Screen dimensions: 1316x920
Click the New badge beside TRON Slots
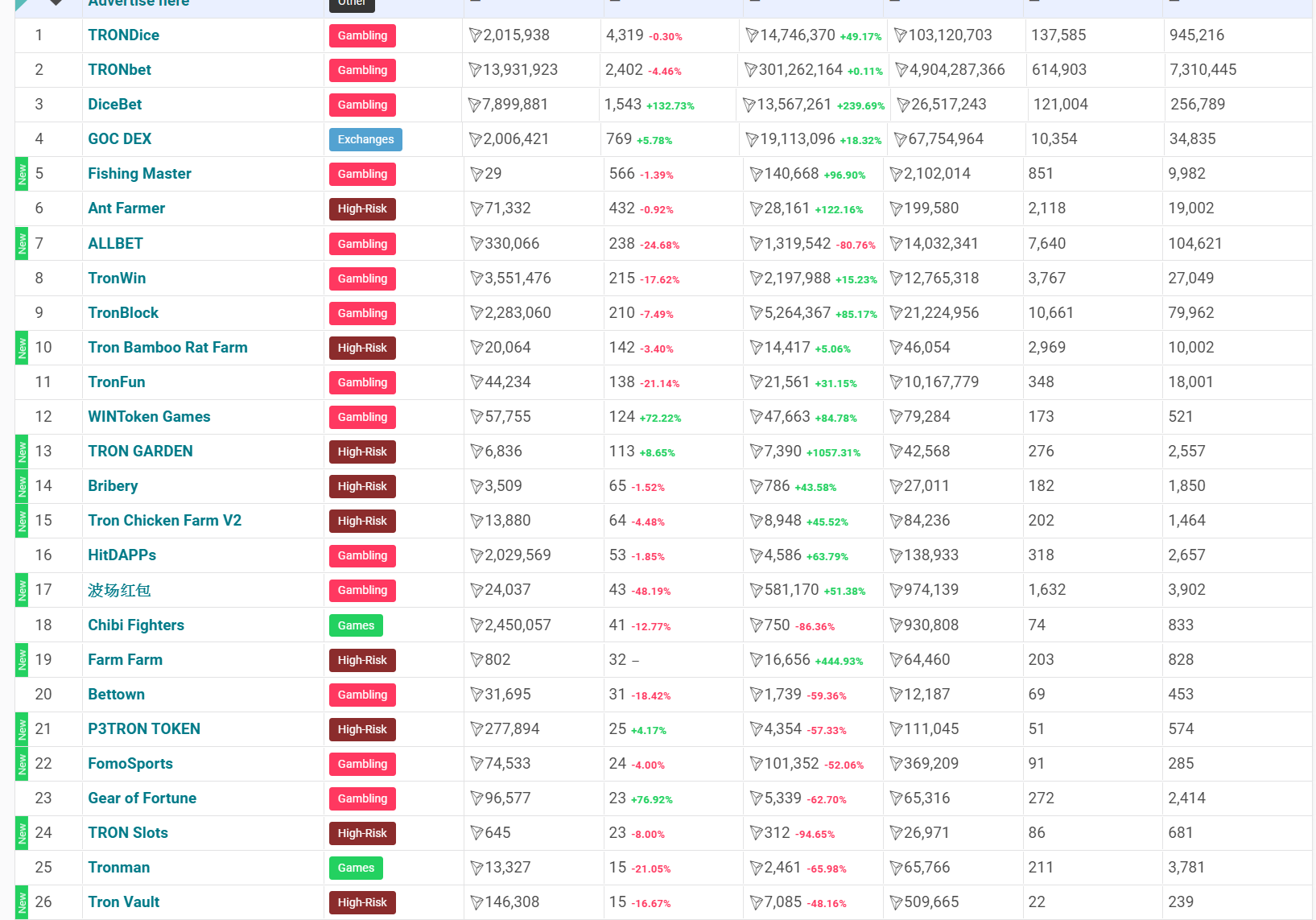coord(22,833)
